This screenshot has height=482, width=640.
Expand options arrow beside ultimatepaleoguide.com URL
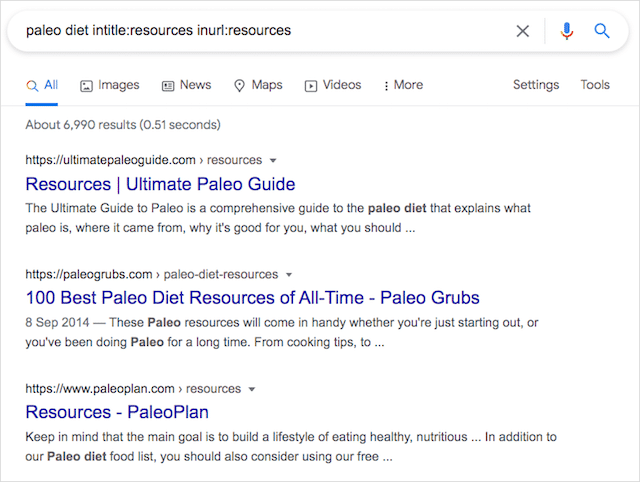point(273,160)
